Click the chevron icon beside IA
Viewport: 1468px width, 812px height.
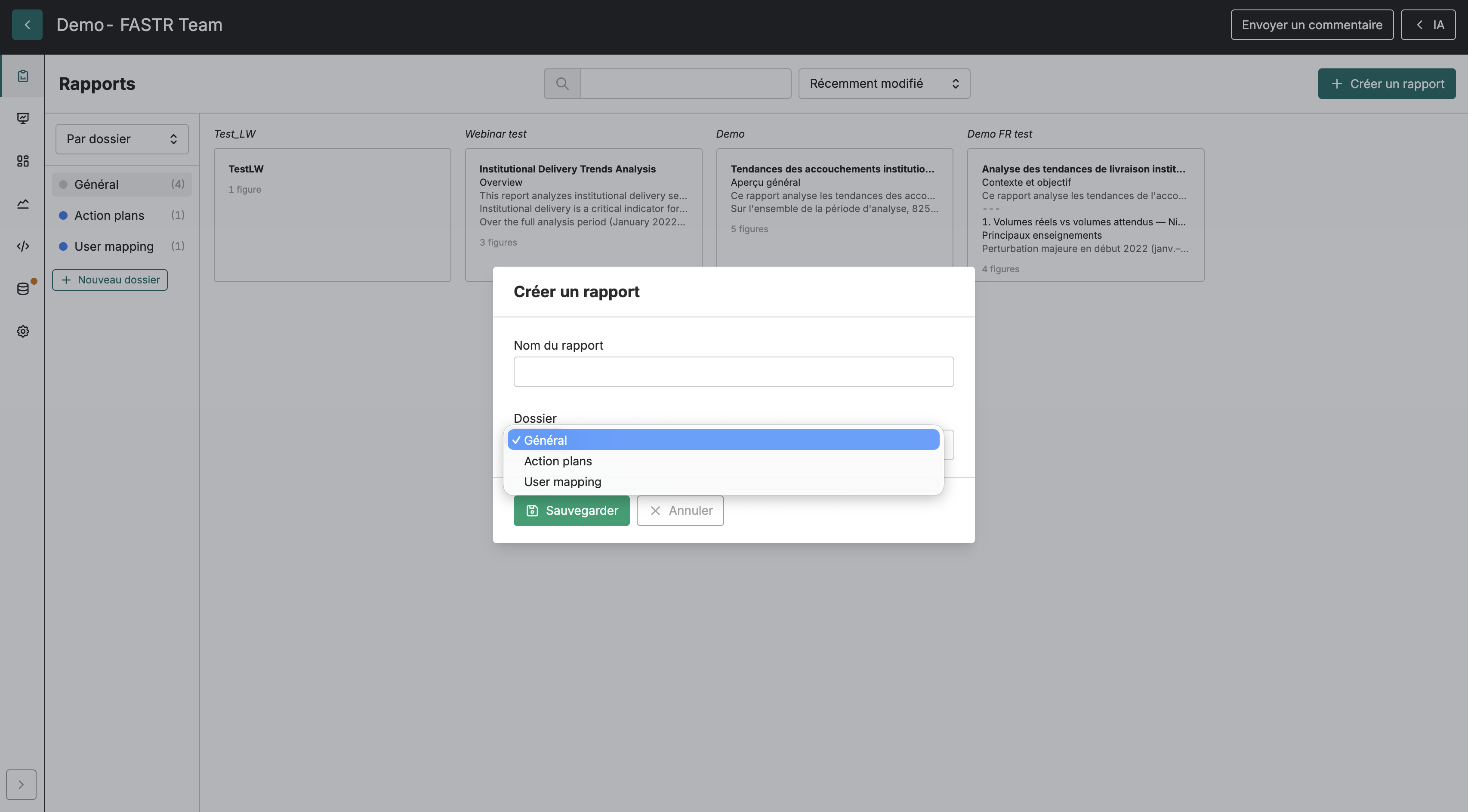[x=1419, y=25]
